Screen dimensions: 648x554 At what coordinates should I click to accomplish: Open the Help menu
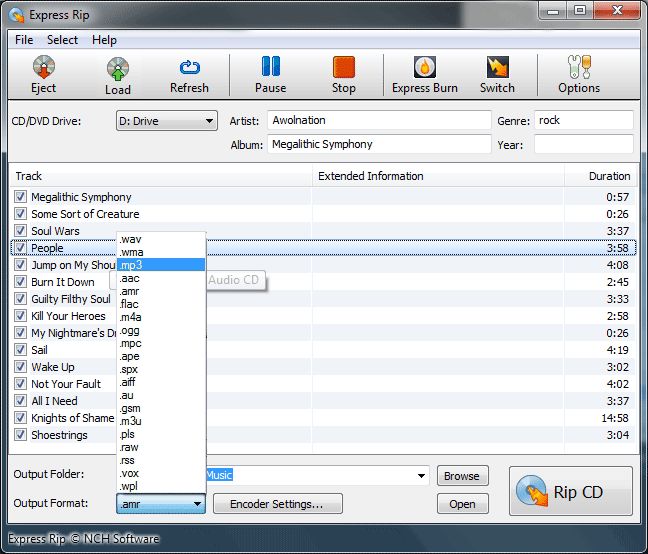tap(104, 40)
